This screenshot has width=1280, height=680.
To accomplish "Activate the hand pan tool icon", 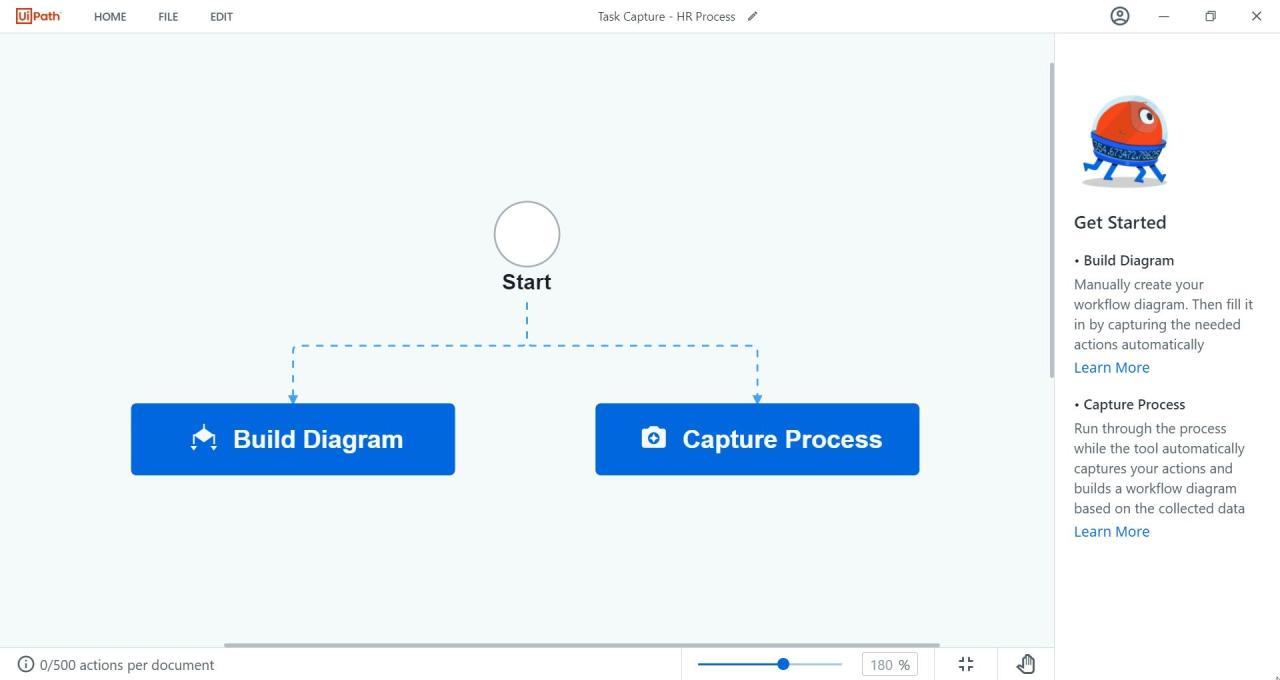I will point(1026,664).
